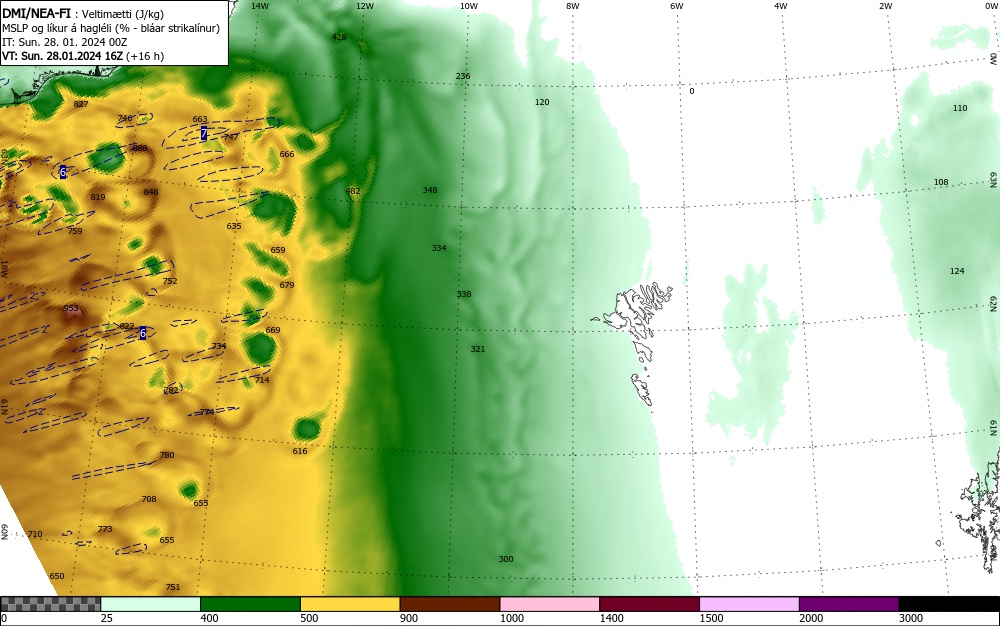
Task: Click the map value '888'
Action: tap(140, 149)
